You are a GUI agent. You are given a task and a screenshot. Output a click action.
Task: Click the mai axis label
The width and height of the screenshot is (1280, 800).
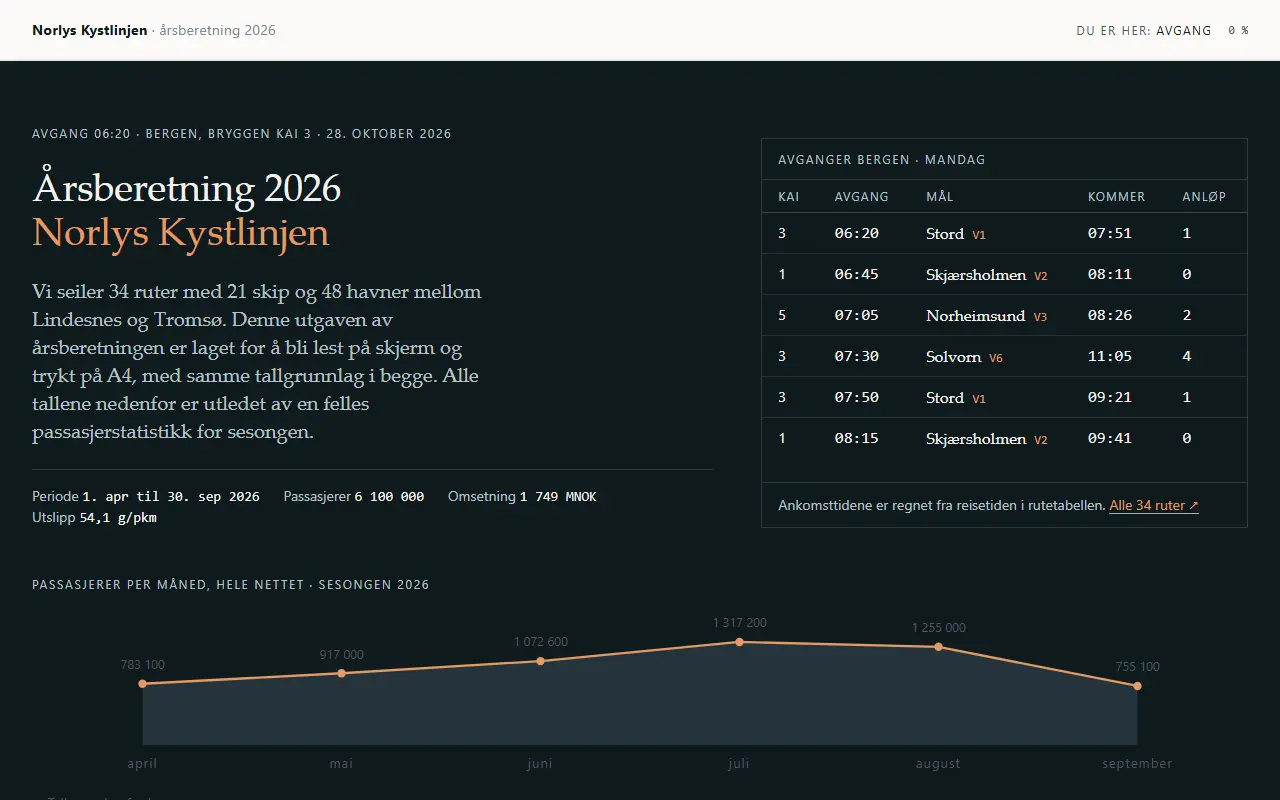[x=341, y=764]
